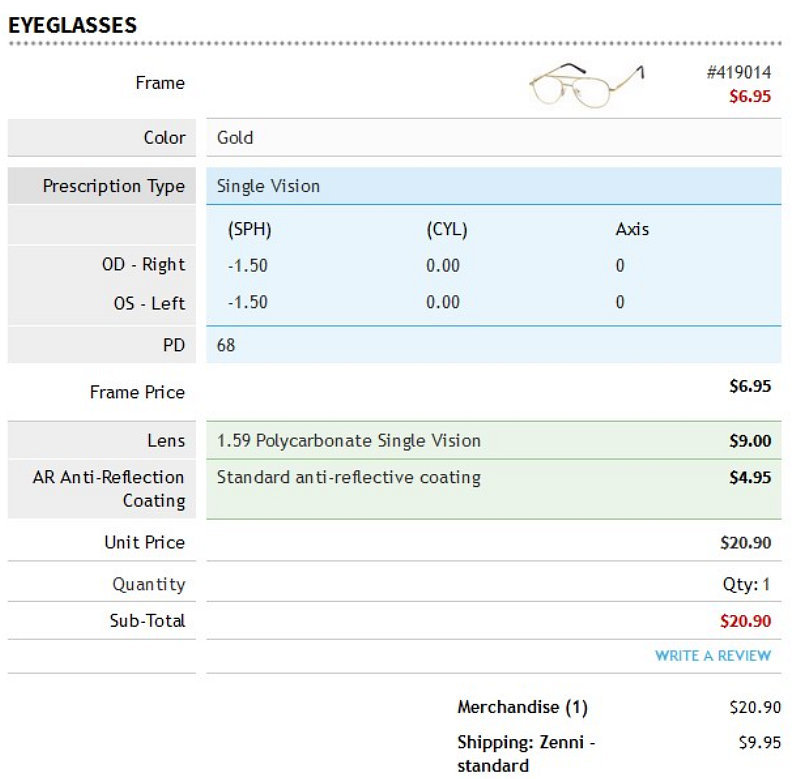
Task: Select the 1.59 Polycarbonate Single Vision lens
Action: [348, 441]
